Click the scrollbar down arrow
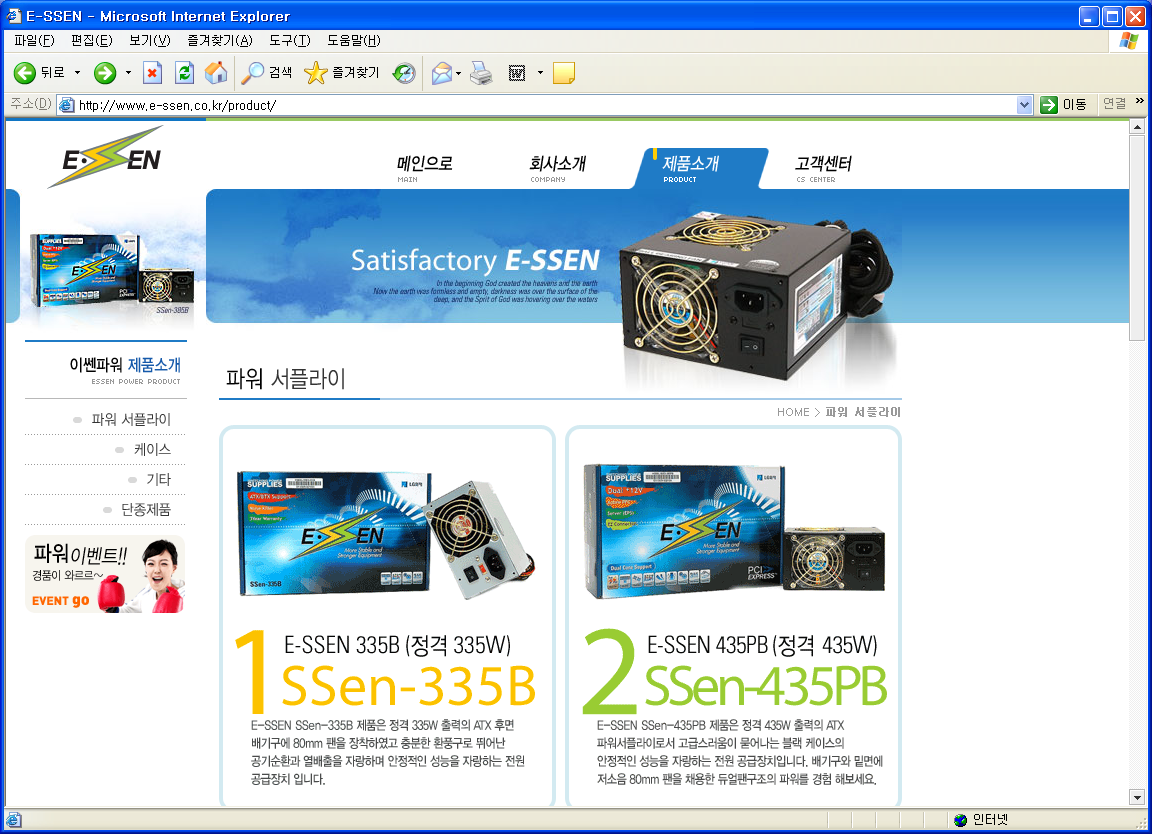This screenshot has width=1152, height=834. [x=1137, y=797]
